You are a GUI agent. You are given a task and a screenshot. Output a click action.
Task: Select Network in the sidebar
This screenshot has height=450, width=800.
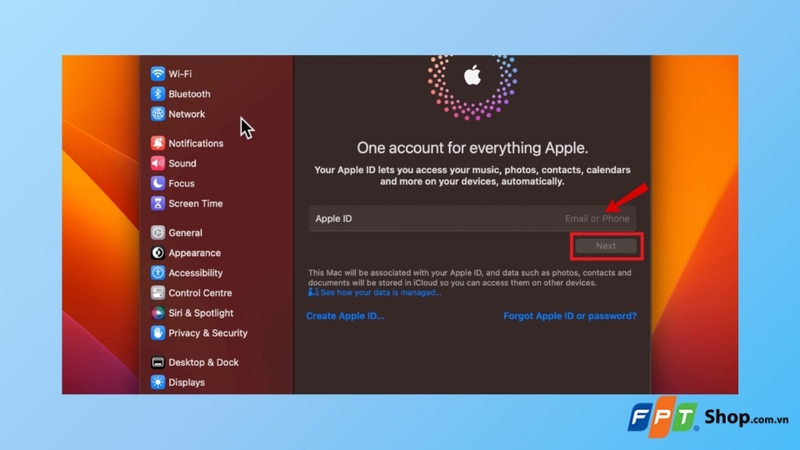(x=187, y=114)
